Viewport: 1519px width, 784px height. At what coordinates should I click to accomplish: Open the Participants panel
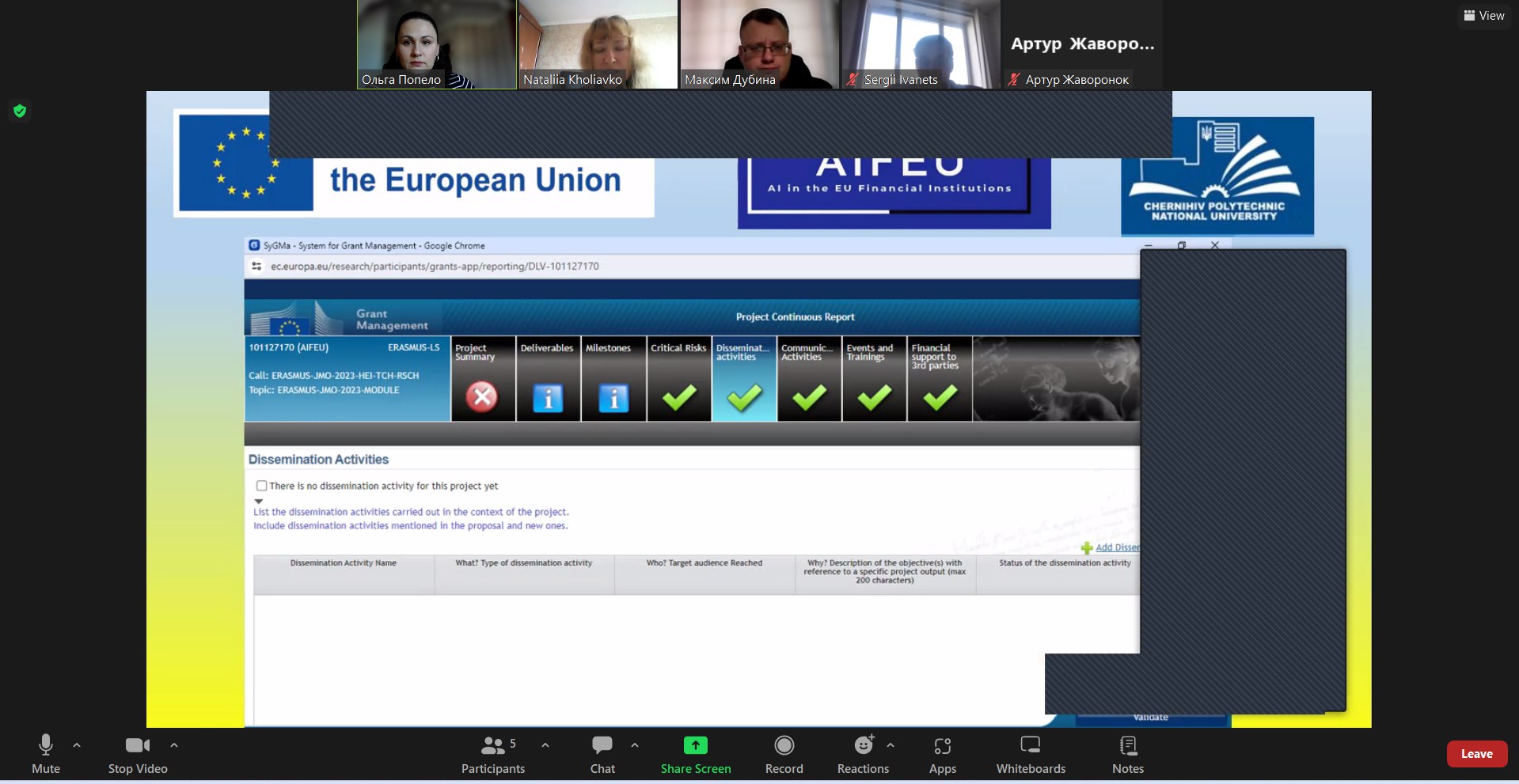click(x=492, y=753)
